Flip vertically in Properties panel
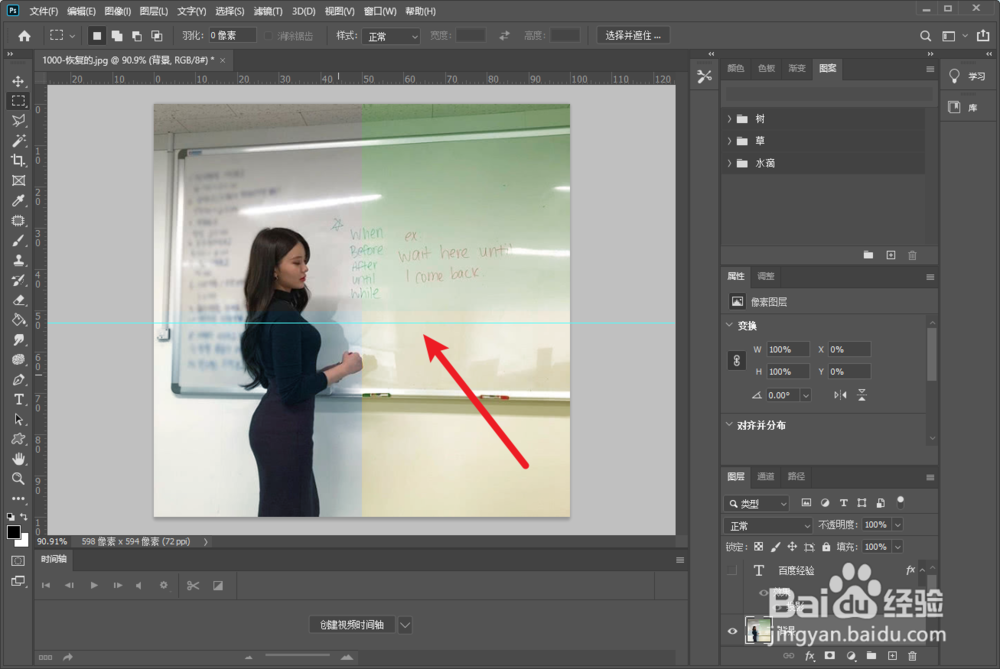This screenshot has width=1000, height=669. pyautogui.click(x=862, y=395)
